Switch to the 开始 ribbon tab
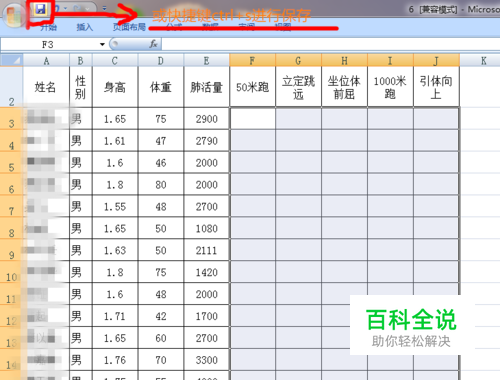 click(49, 27)
